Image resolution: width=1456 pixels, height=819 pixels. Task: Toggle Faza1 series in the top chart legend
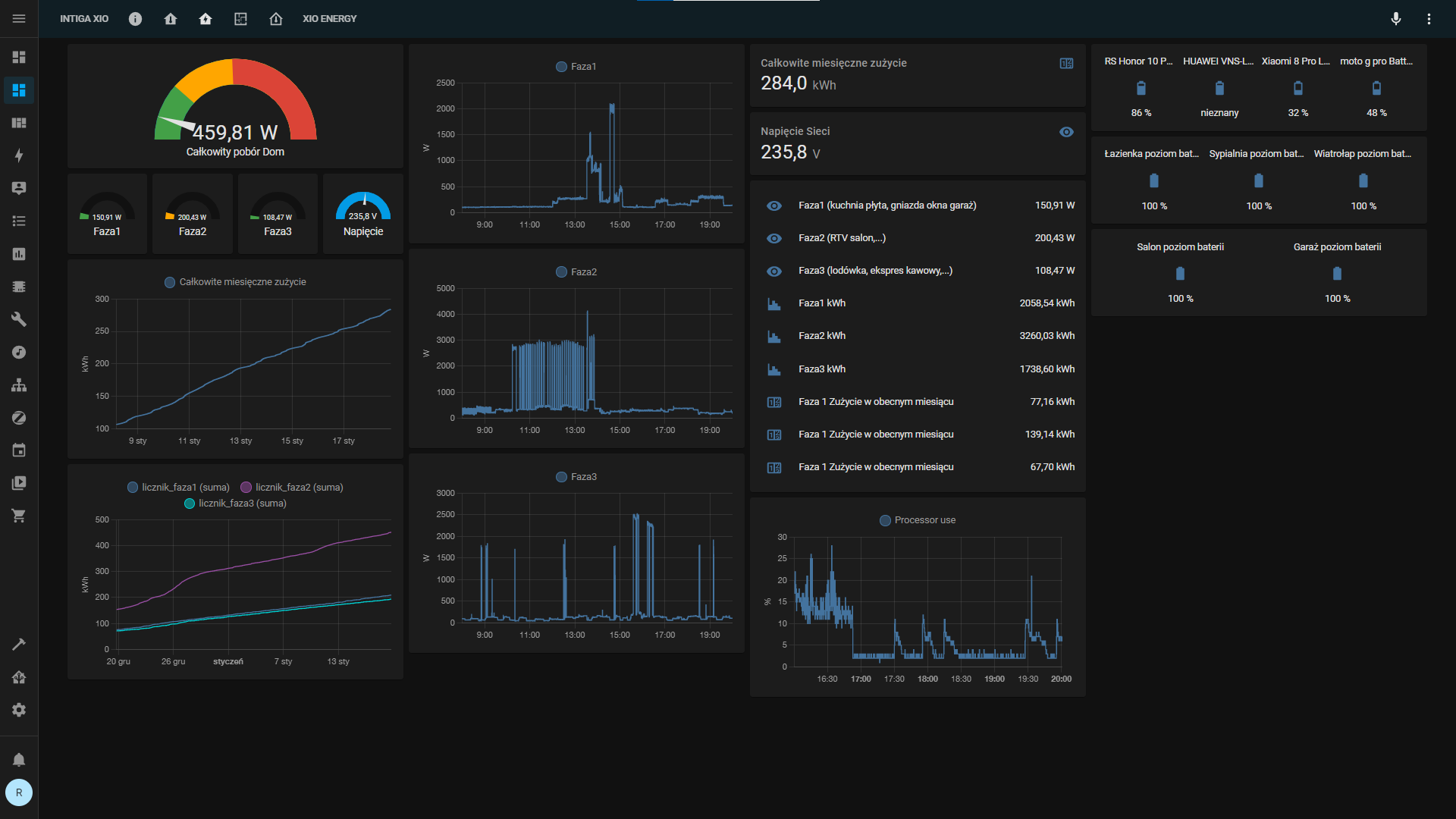click(x=576, y=67)
